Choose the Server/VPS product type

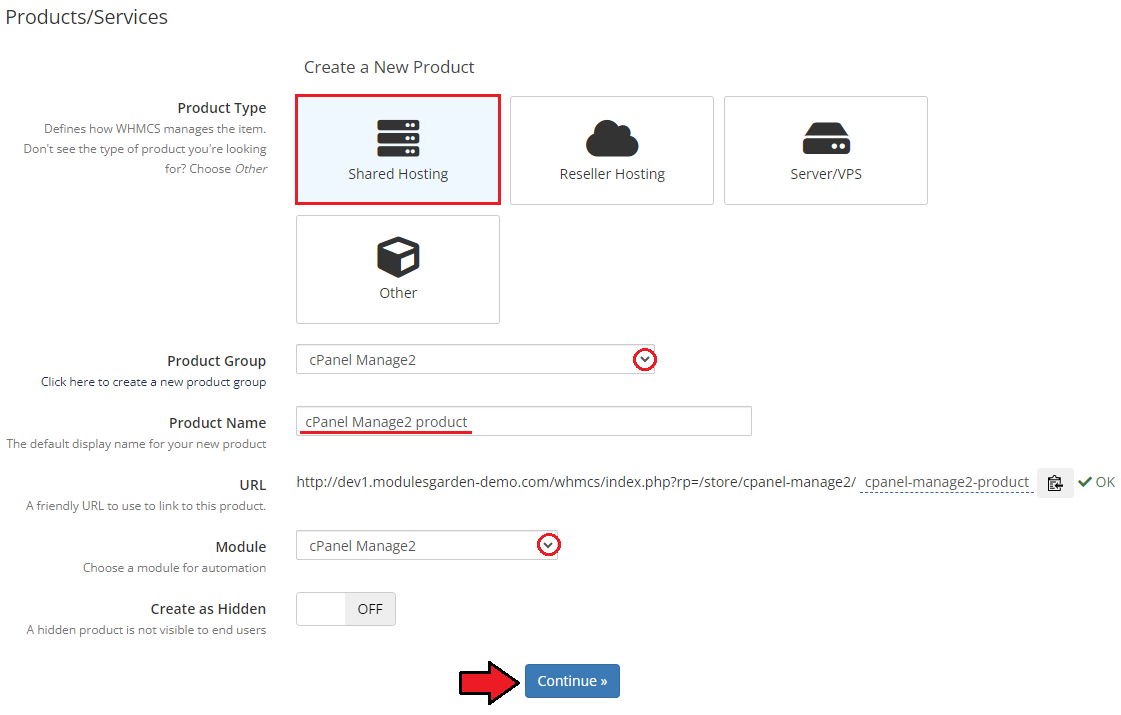(x=826, y=150)
